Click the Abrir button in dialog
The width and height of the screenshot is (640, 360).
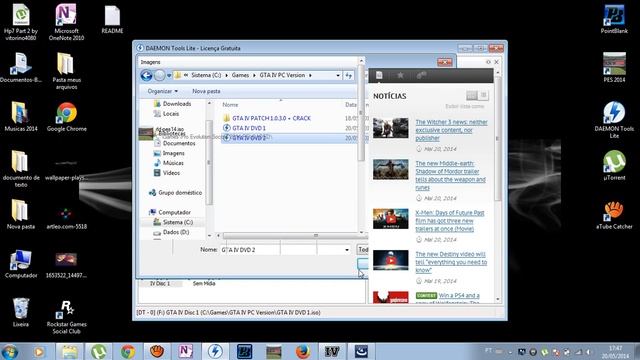363,263
